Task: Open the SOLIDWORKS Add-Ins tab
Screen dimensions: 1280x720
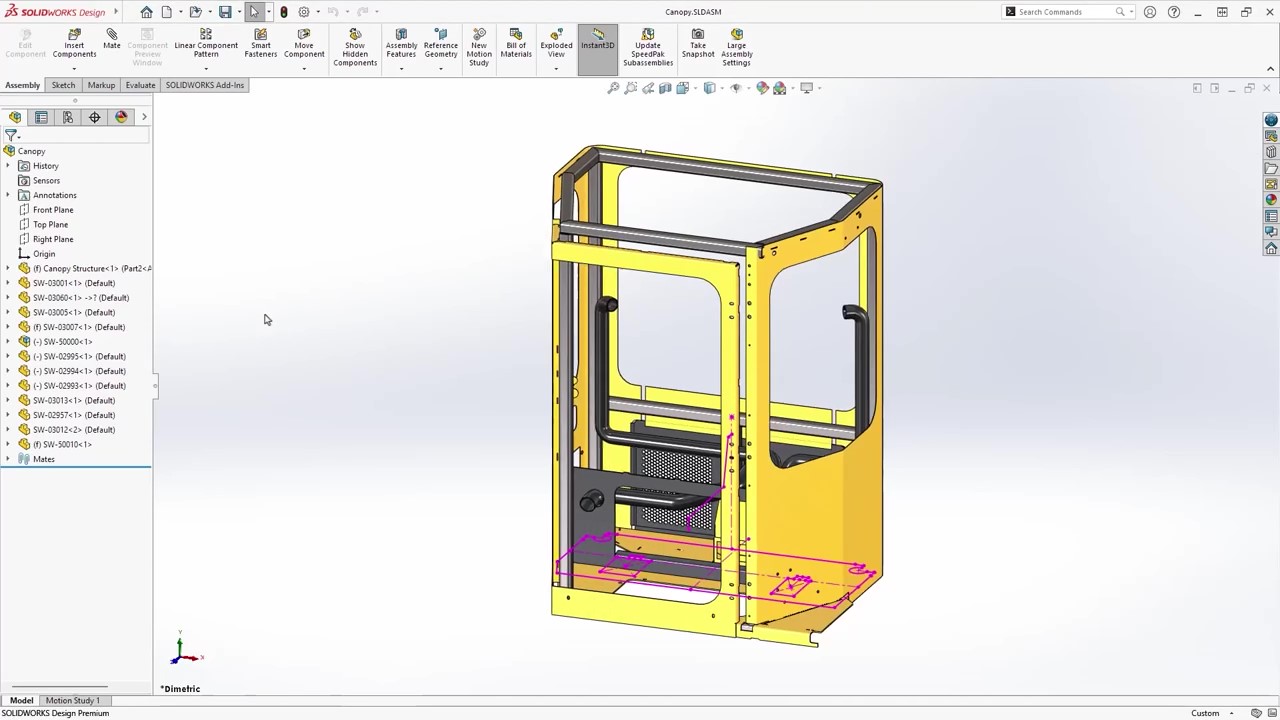Action: 204,85
